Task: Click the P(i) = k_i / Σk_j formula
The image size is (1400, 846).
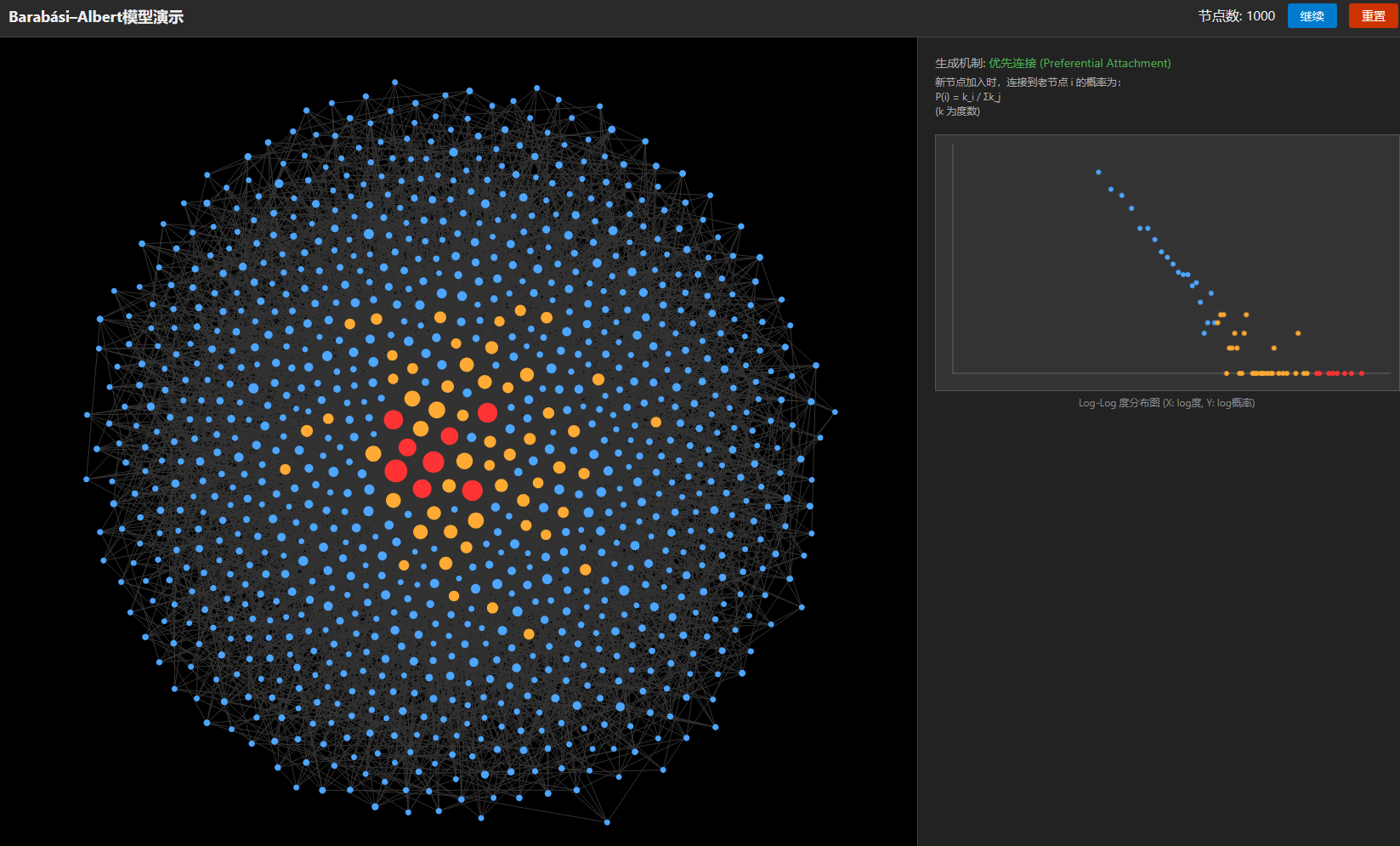Action: point(967,97)
